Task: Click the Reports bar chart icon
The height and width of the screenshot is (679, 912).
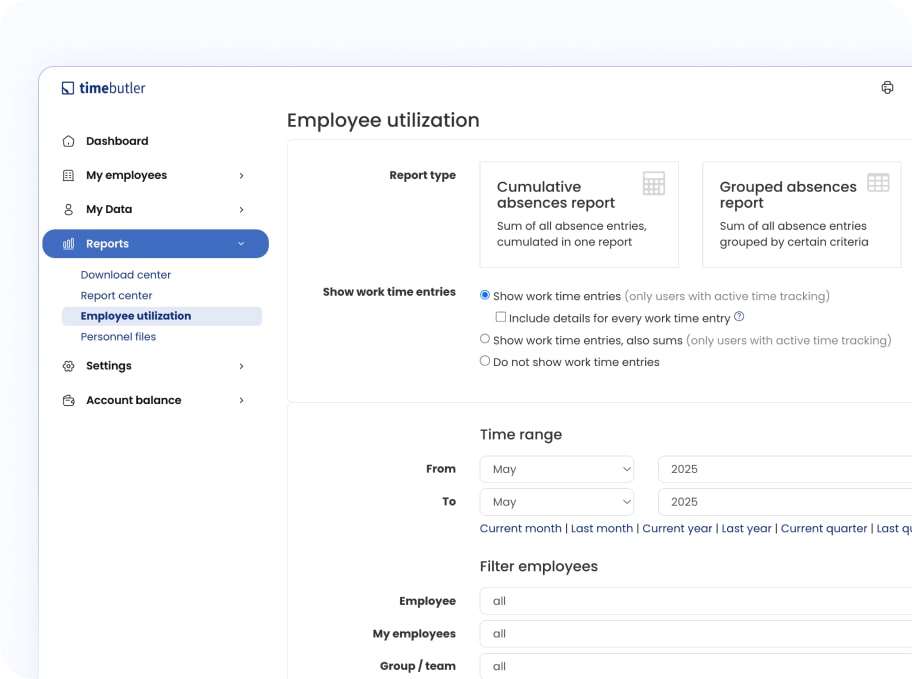Action: pos(68,244)
